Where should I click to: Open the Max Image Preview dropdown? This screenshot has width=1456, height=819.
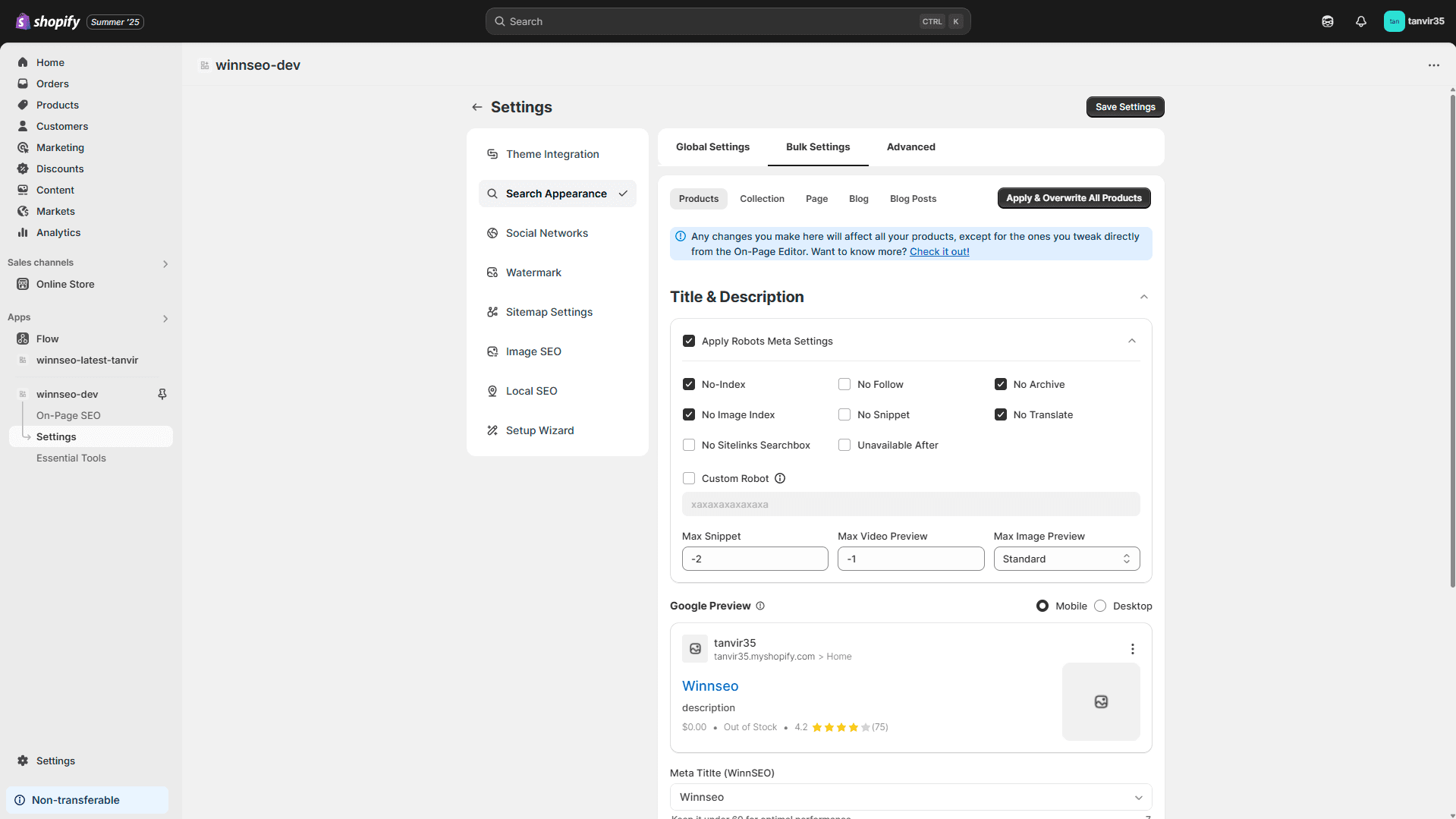click(1066, 559)
